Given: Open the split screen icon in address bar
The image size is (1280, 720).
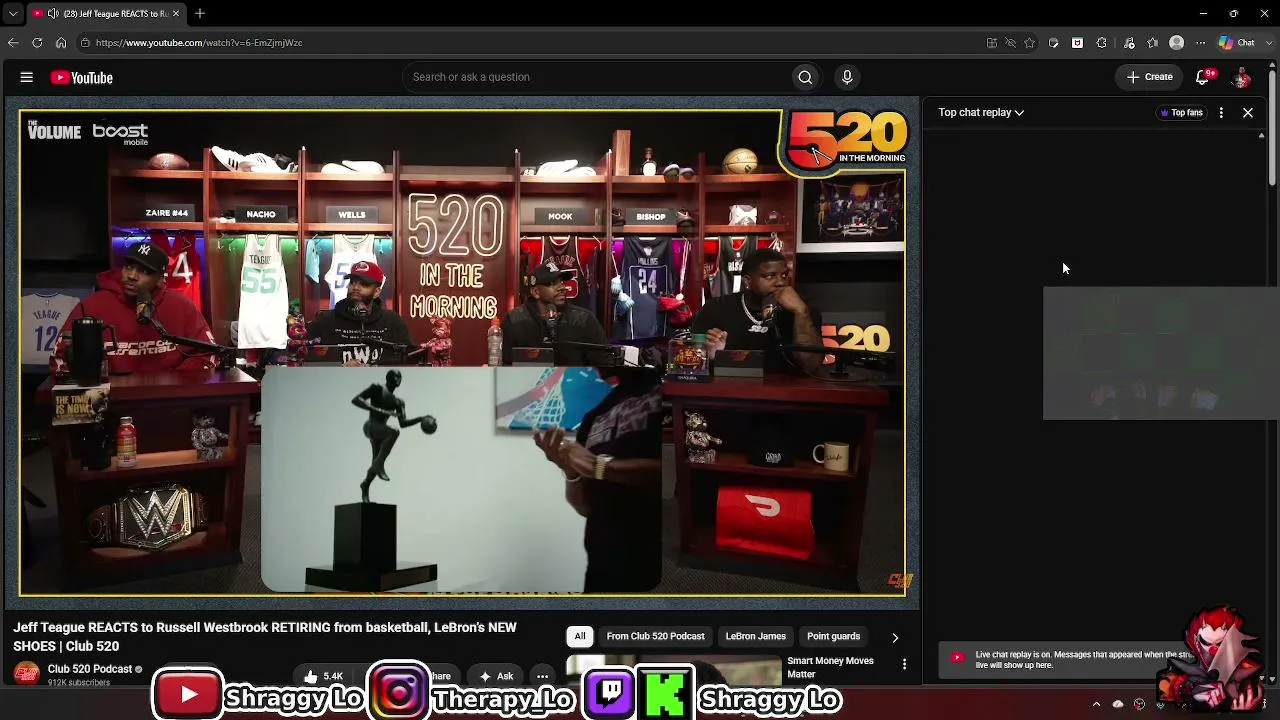Looking at the screenshot, I should tap(991, 43).
